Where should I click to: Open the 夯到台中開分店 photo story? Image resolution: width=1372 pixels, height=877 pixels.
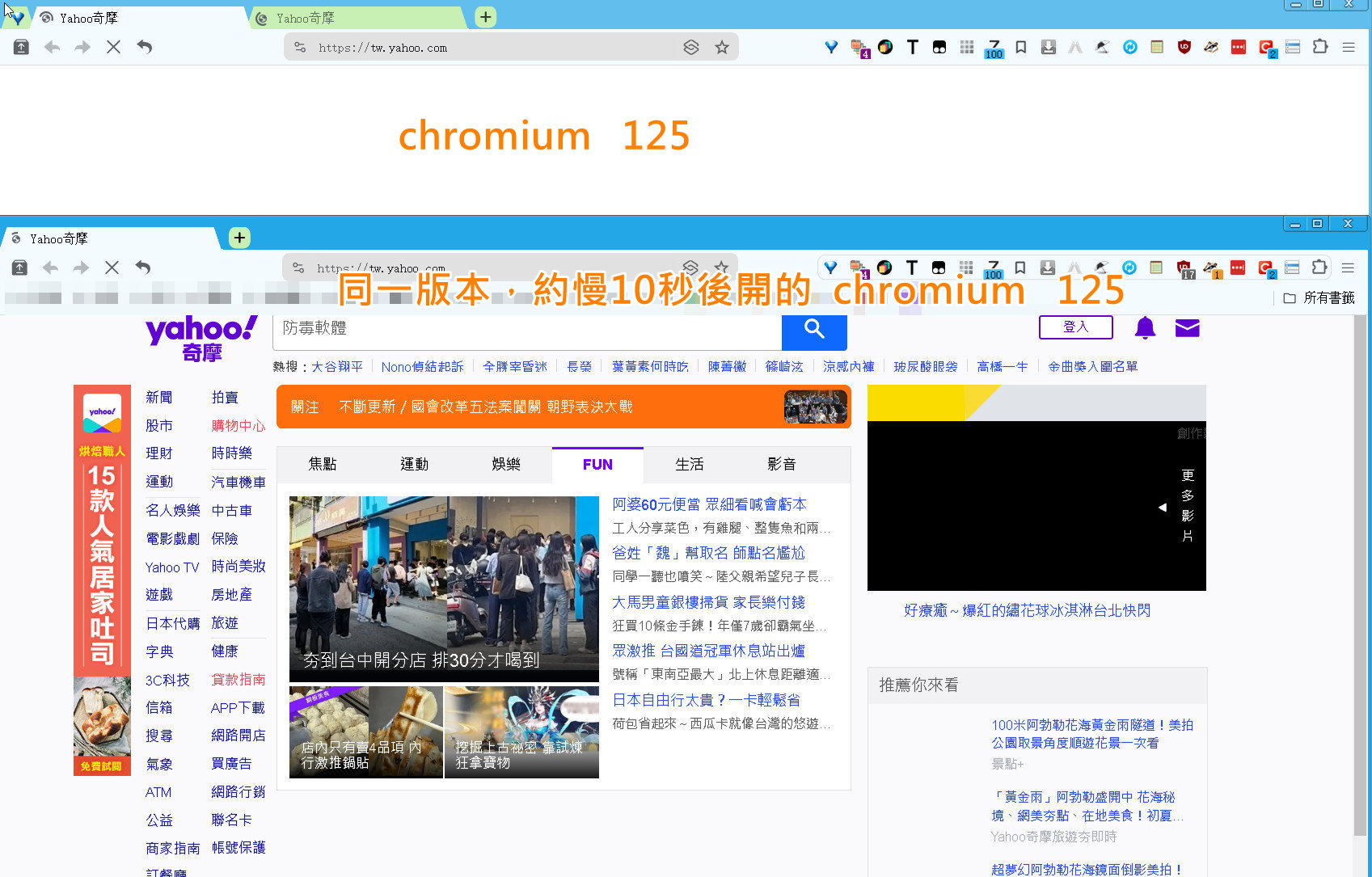[x=444, y=588]
